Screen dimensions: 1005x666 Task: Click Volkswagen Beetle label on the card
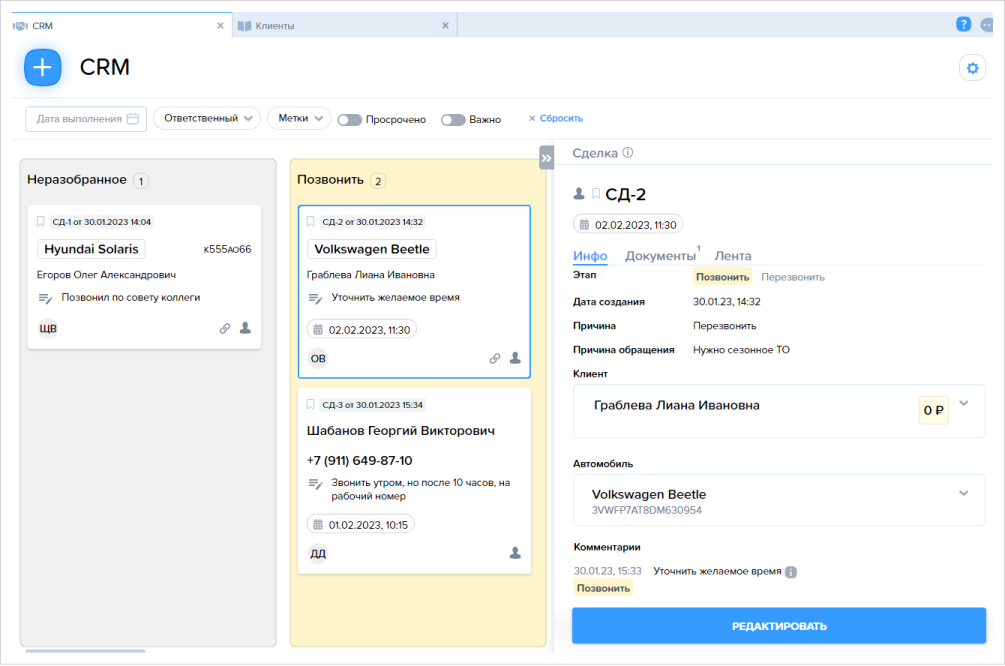[372, 249]
